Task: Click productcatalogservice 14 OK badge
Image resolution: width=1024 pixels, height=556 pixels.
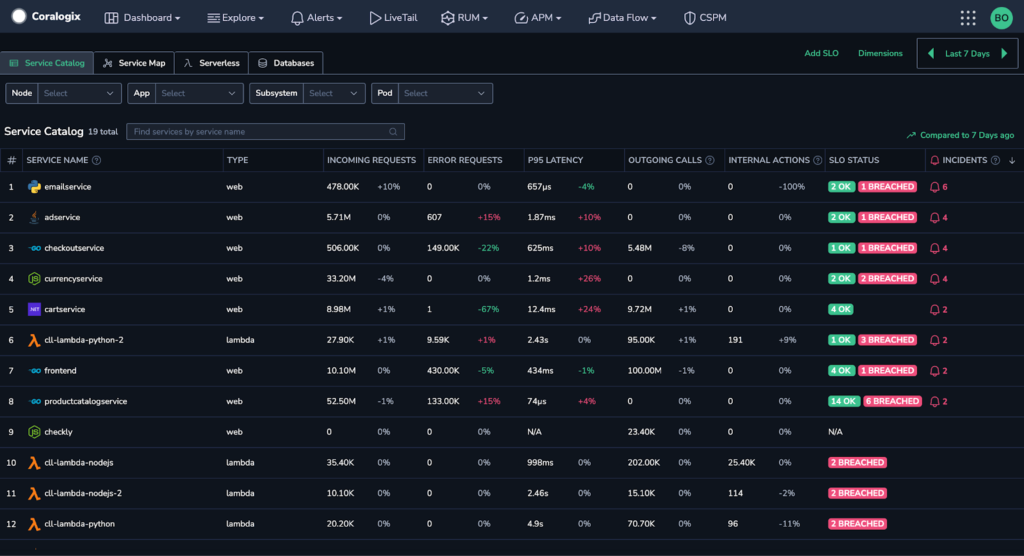Action: (844, 401)
